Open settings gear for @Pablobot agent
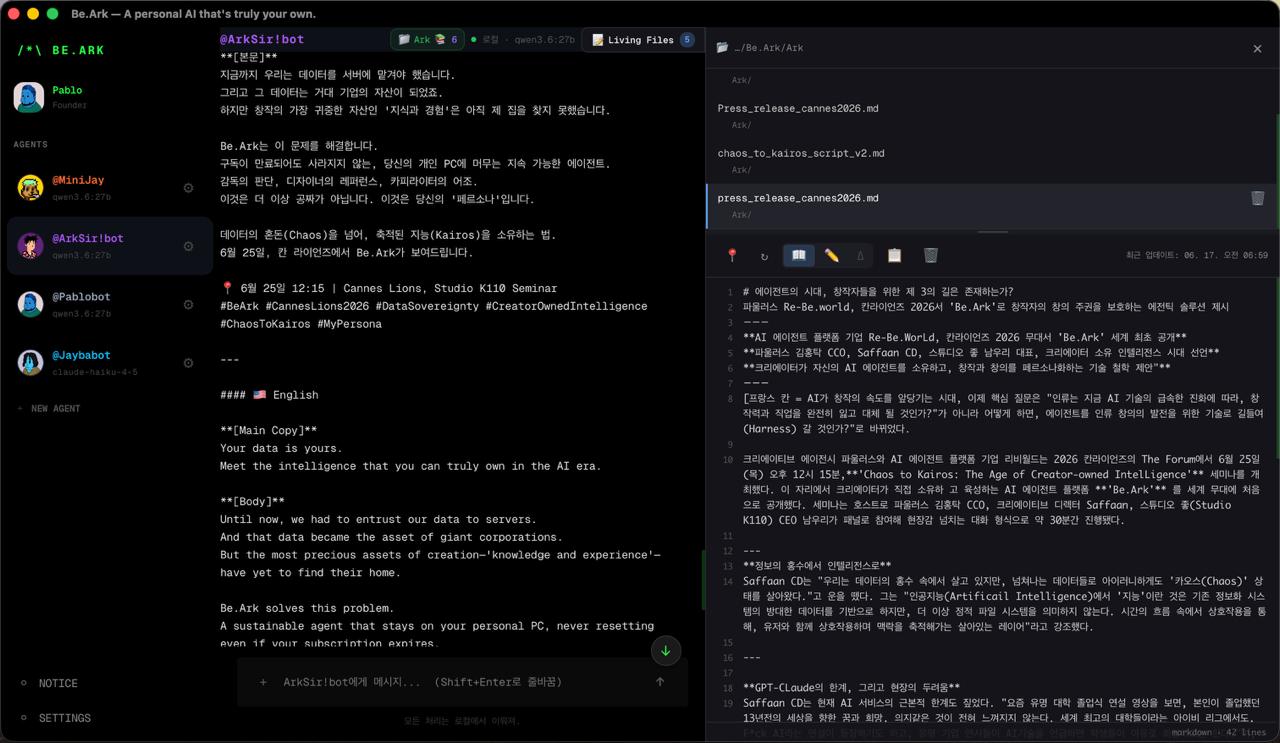 click(188, 305)
